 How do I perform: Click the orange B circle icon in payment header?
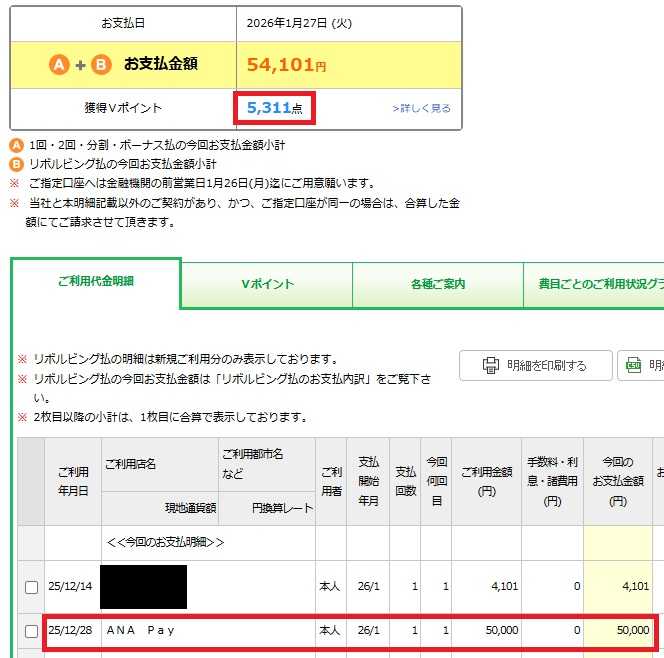pyautogui.click(x=101, y=65)
